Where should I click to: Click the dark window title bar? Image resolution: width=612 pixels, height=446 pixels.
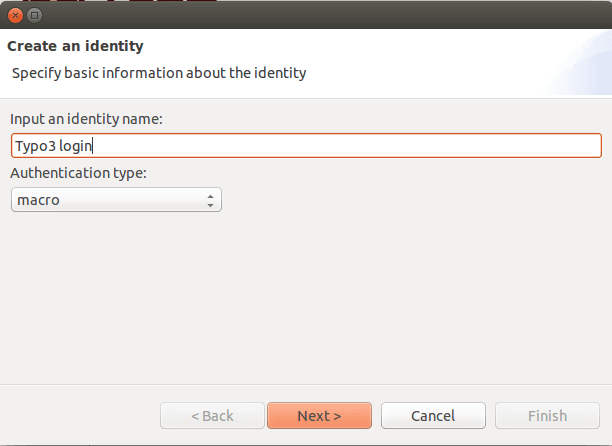click(x=312, y=15)
